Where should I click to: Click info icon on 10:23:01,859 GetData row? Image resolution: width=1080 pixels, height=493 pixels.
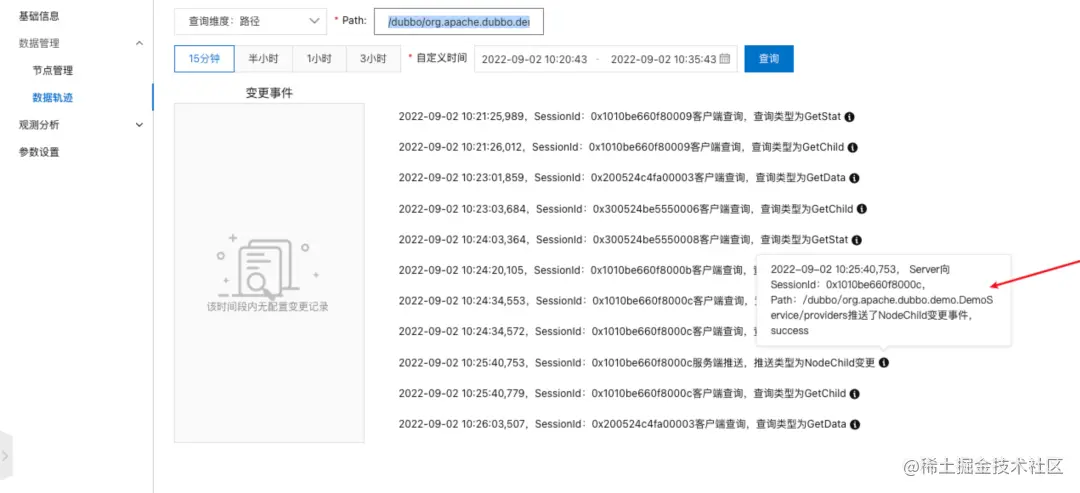854,178
